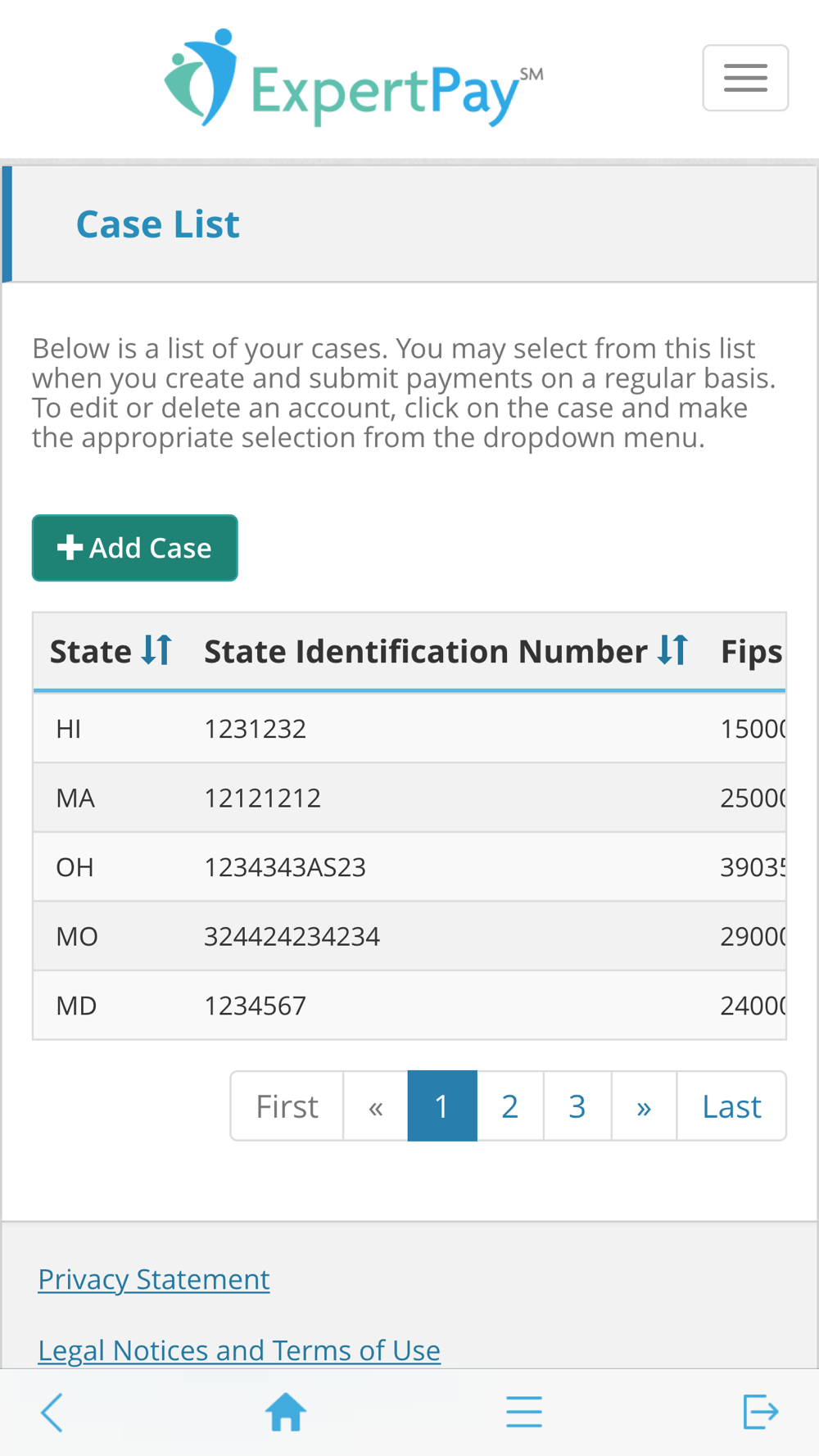
Task: Tap the home icon in bottom bar
Action: point(286,1413)
